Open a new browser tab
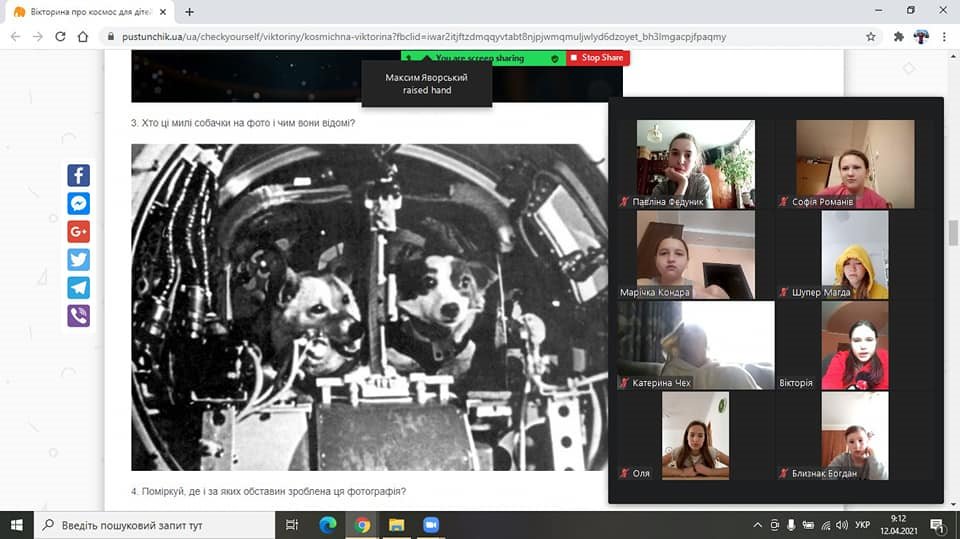The image size is (960, 539). click(x=189, y=12)
